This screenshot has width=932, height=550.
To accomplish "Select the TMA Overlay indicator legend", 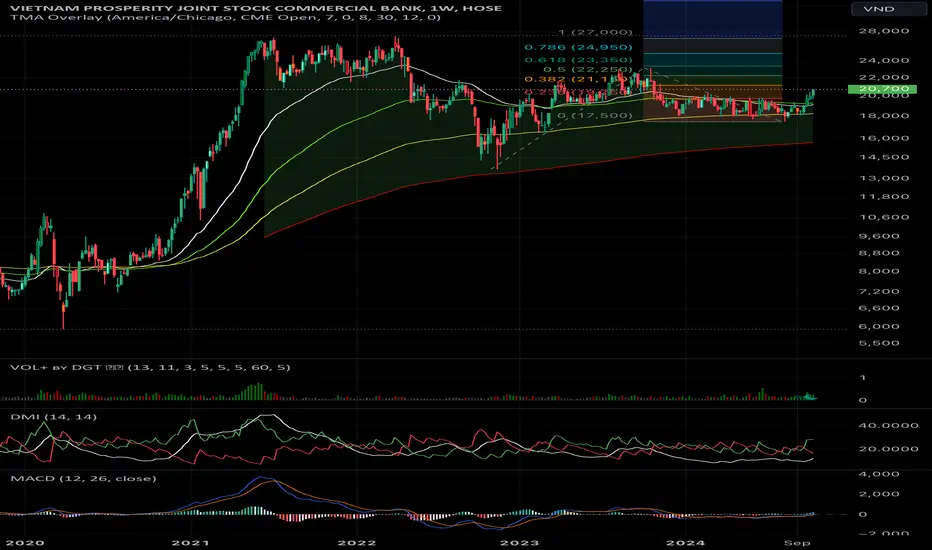I will [x=226, y=17].
